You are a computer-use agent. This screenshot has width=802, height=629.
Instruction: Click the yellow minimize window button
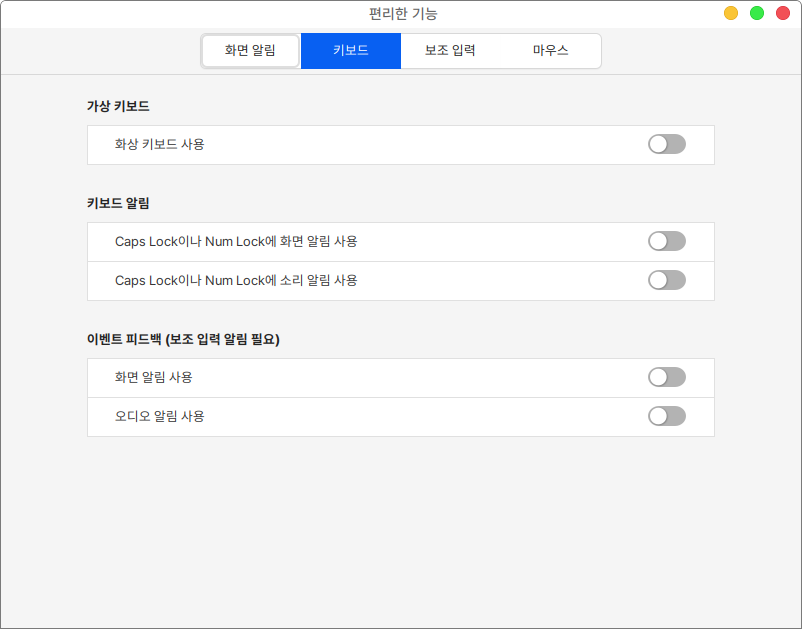coord(731,13)
